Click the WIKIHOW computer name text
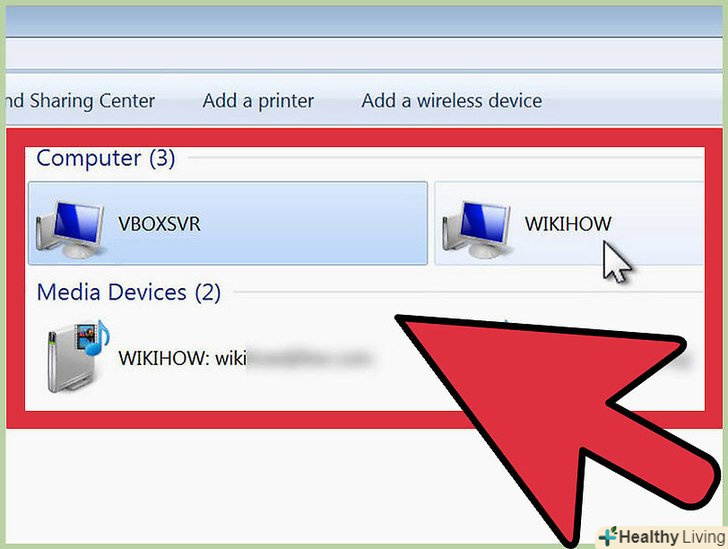 pyautogui.click(x=568, y=224)
